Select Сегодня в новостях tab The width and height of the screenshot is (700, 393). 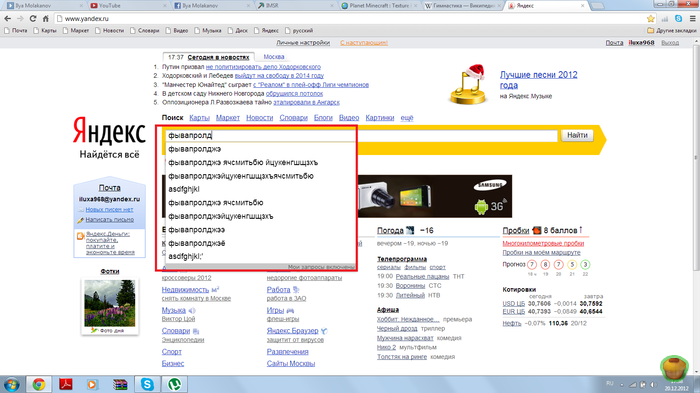pos(218,57)
